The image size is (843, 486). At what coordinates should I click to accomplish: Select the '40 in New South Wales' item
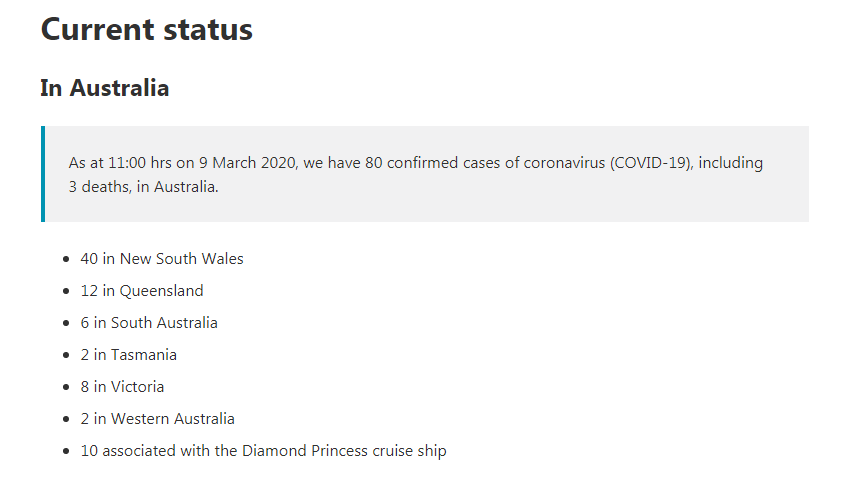(x=162, y=259)
